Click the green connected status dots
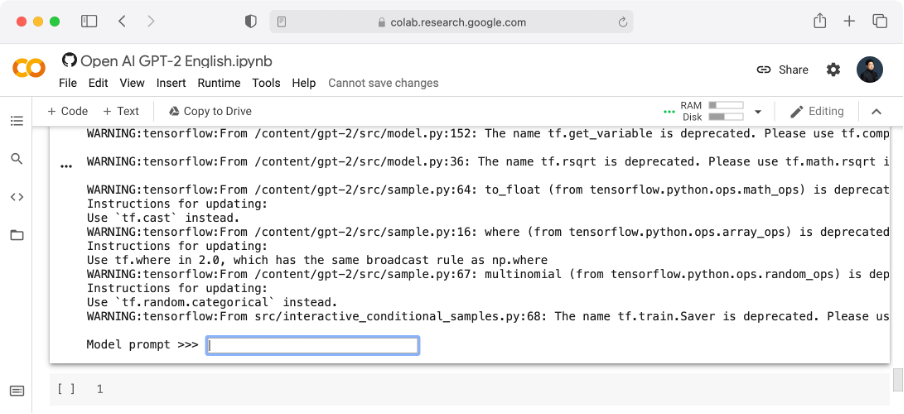 669,112
